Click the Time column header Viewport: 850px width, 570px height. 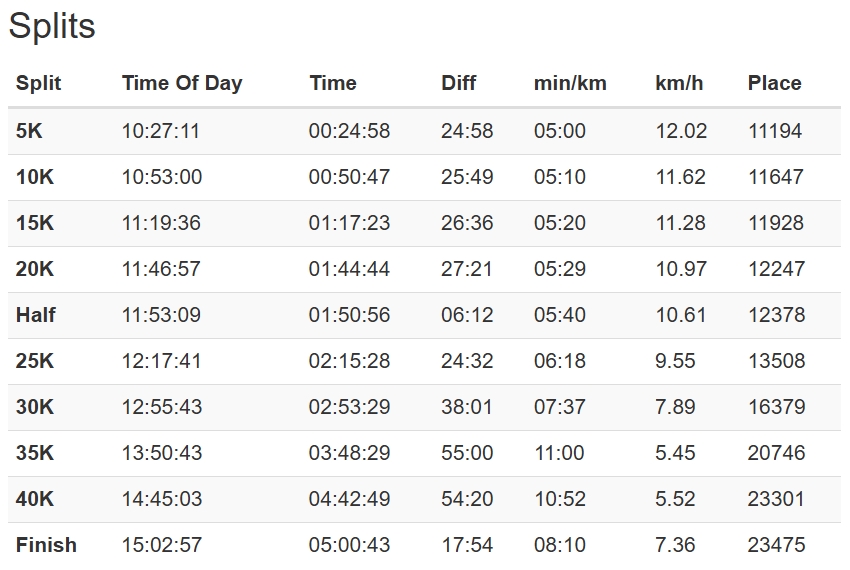tap(333, 83)
